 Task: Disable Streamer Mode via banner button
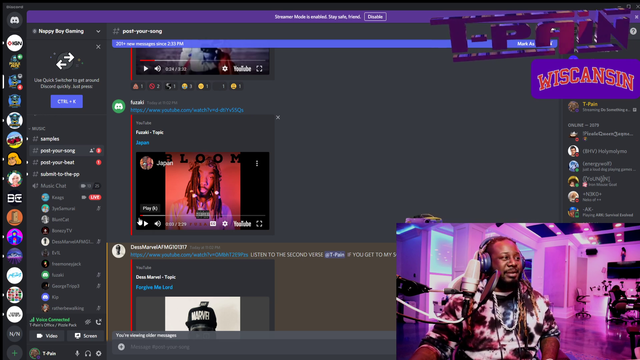click(375, 17)
